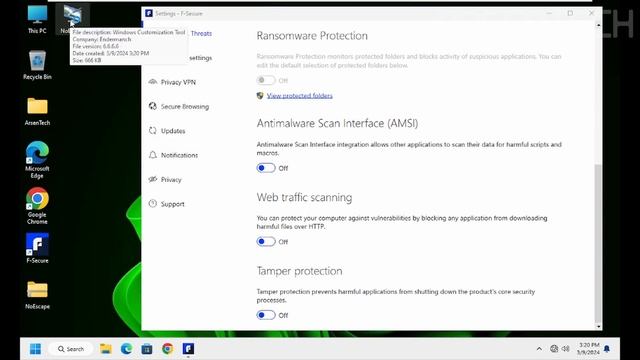Open the notification bell in taskbar
Screen dimensions: 640x360
tap(607, 349)
